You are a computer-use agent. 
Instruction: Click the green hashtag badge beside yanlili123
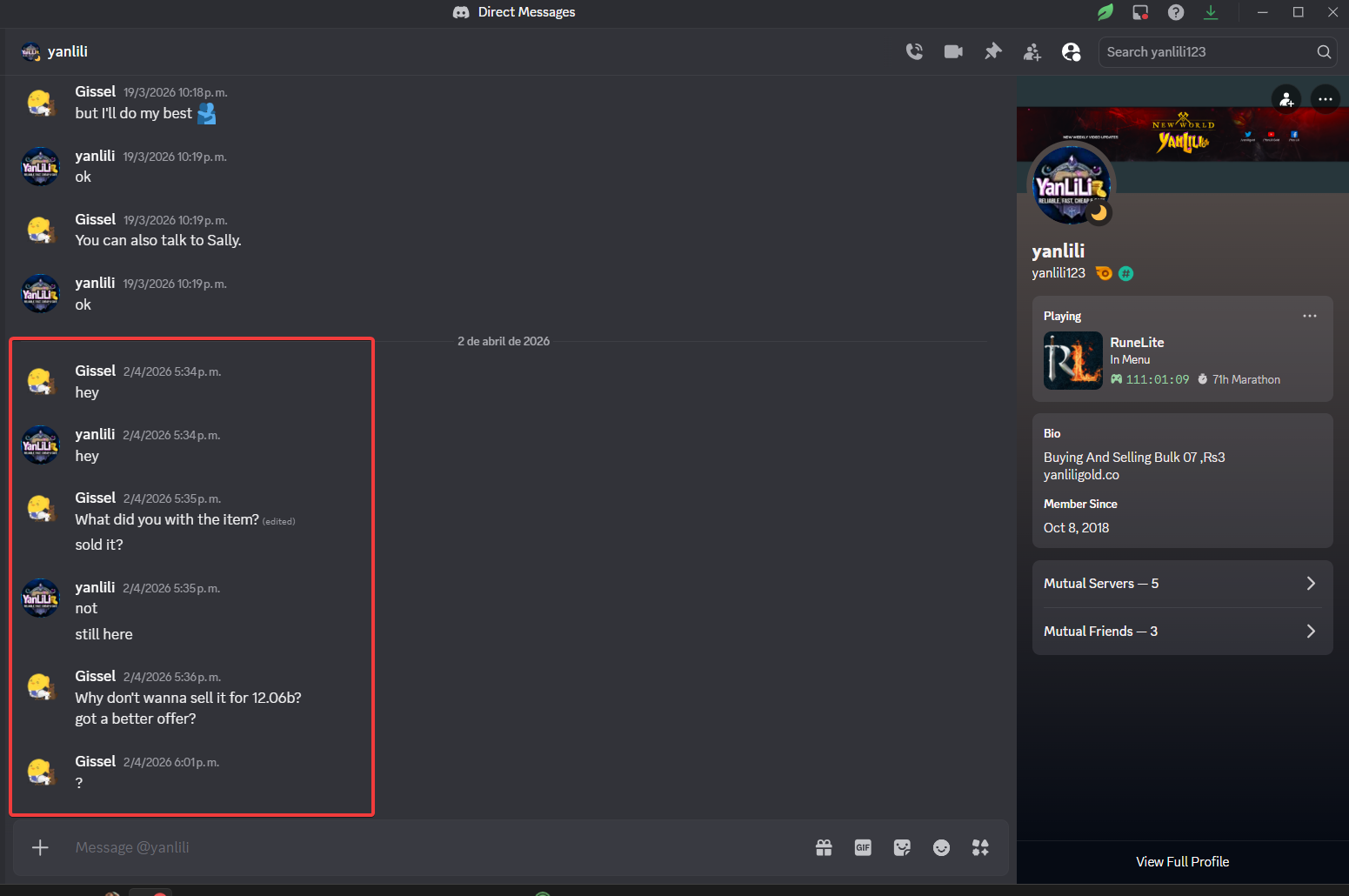(1125, 273)
